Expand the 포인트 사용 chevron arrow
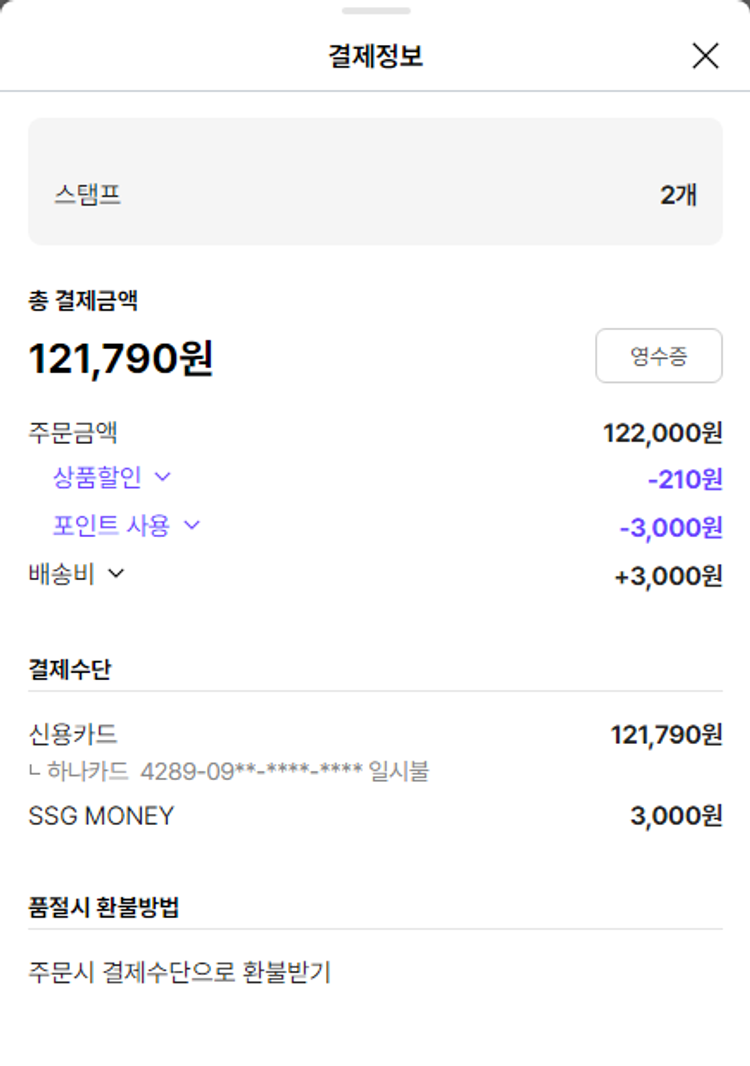The width and height of the screenshot is (750, 1066). (x=192, y=525)
